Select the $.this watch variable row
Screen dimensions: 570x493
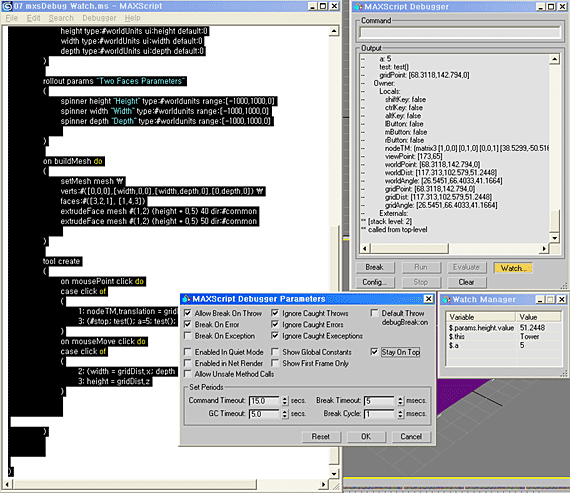pos(504,337)
